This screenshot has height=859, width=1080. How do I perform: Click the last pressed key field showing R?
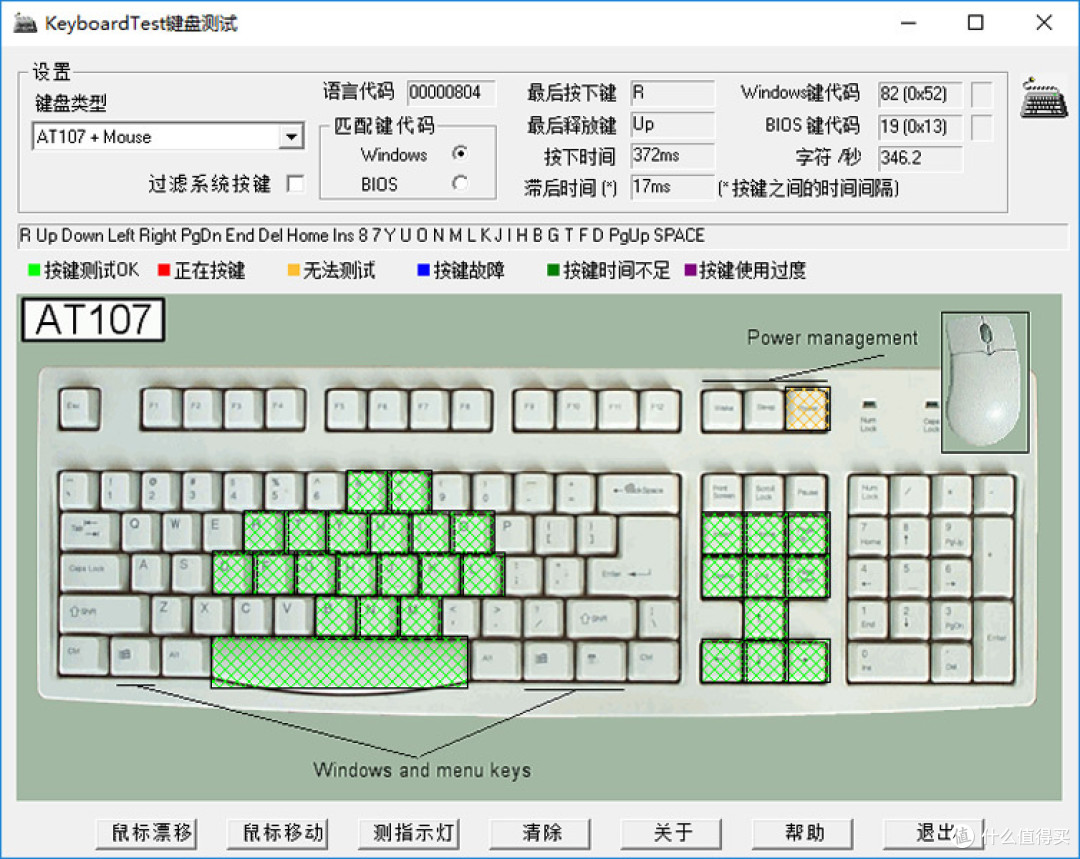[x=672, y=92]
